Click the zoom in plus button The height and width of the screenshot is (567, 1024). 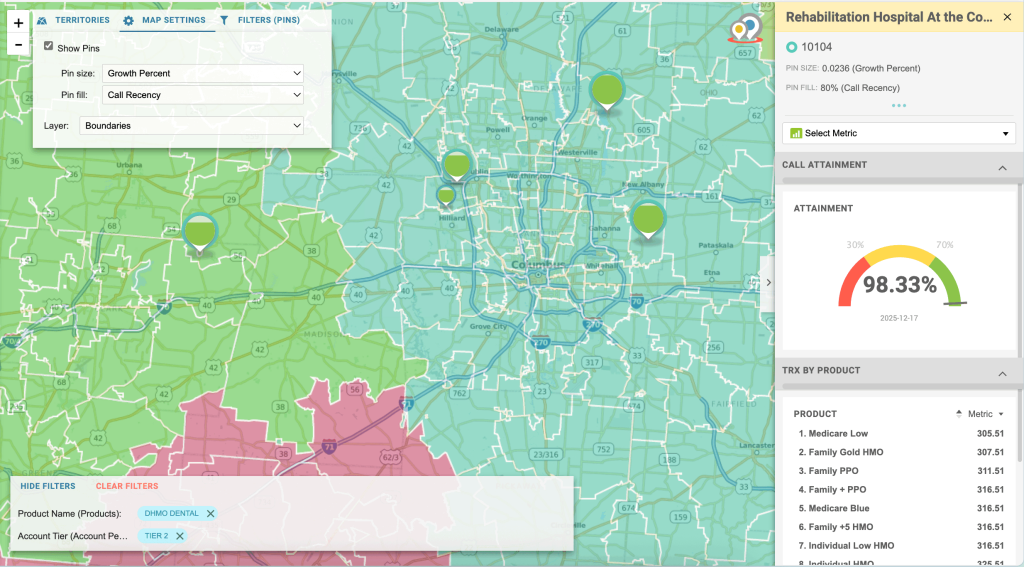[x=18, y=23]
